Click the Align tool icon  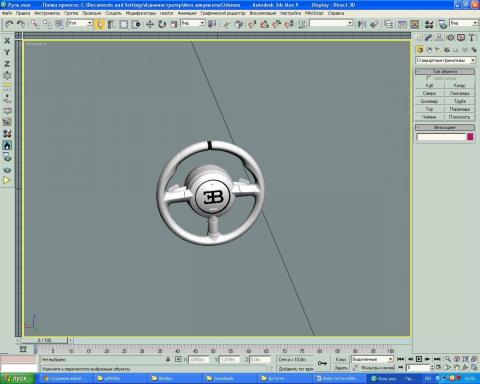click(374, 24)
